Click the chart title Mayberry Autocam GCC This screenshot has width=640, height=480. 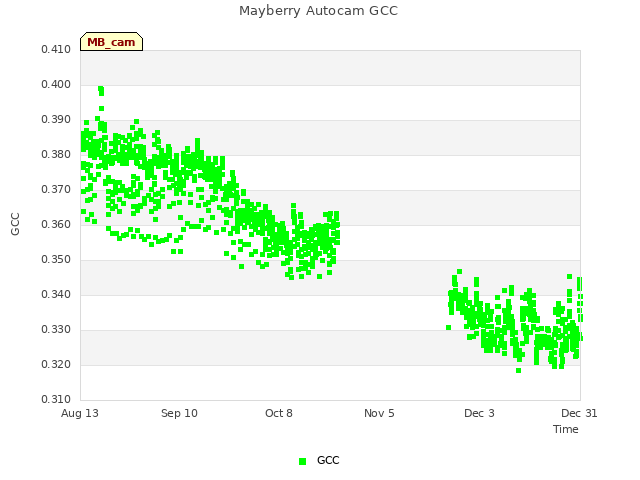pos(318,11)
